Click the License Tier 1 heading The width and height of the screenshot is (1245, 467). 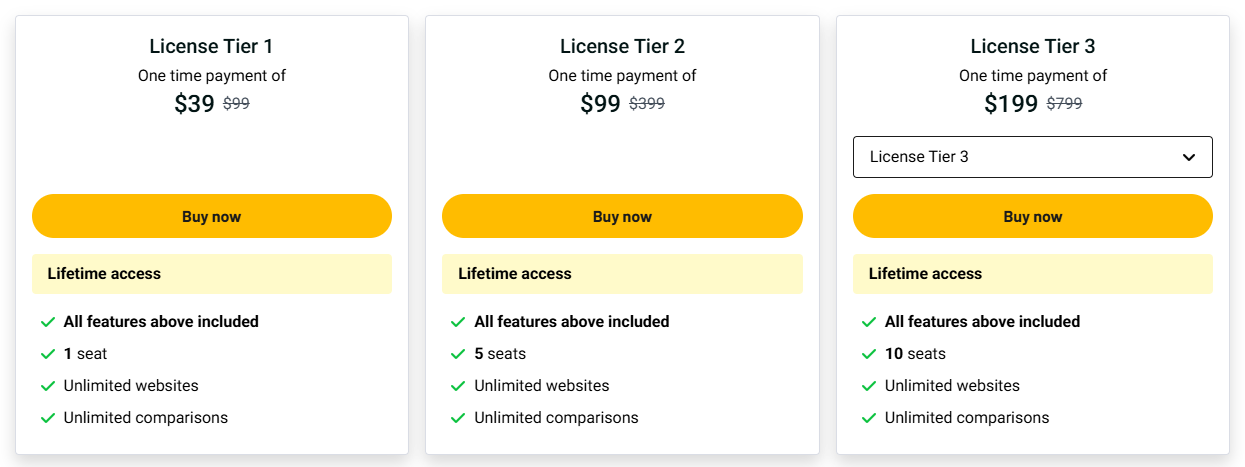click(211, 46)
